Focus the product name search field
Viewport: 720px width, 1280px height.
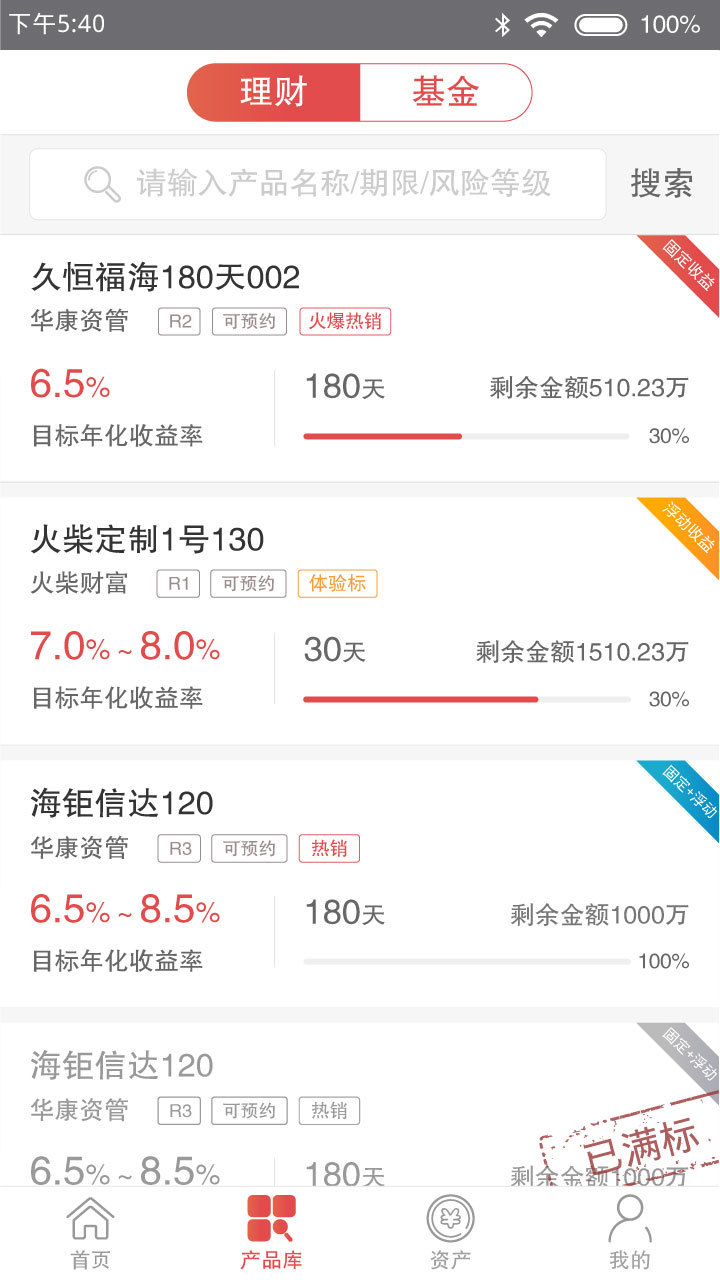coord(318,184)
